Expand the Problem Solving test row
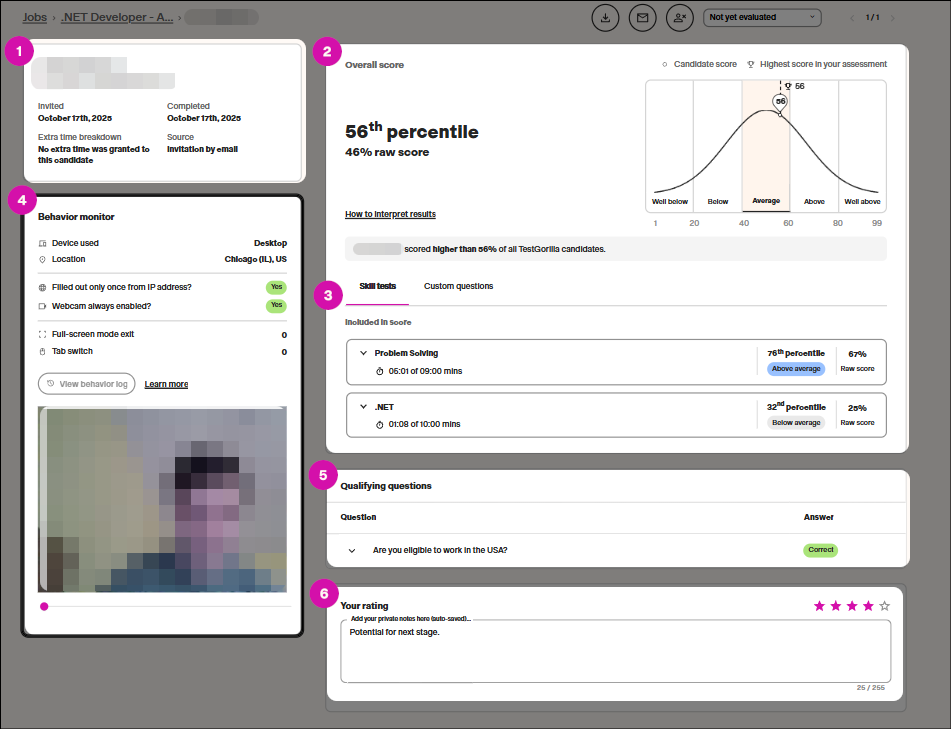951x729 pixels. pyautogui.click(x=364, y=354)
